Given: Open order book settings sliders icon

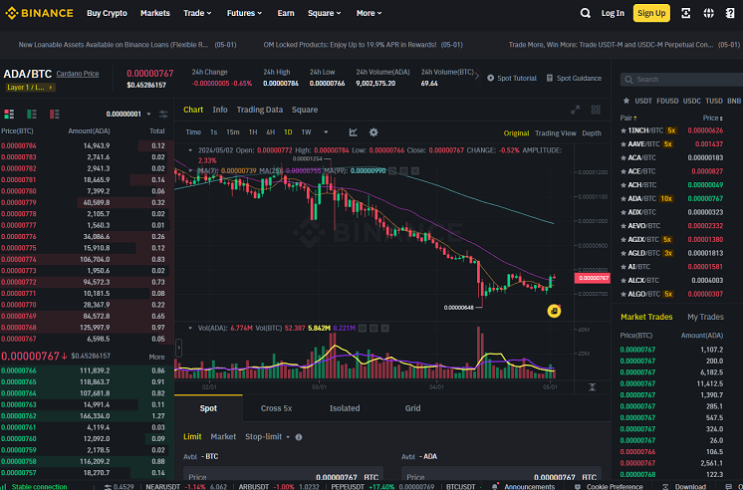Looking at the screenshot, I should coord(163,114).
